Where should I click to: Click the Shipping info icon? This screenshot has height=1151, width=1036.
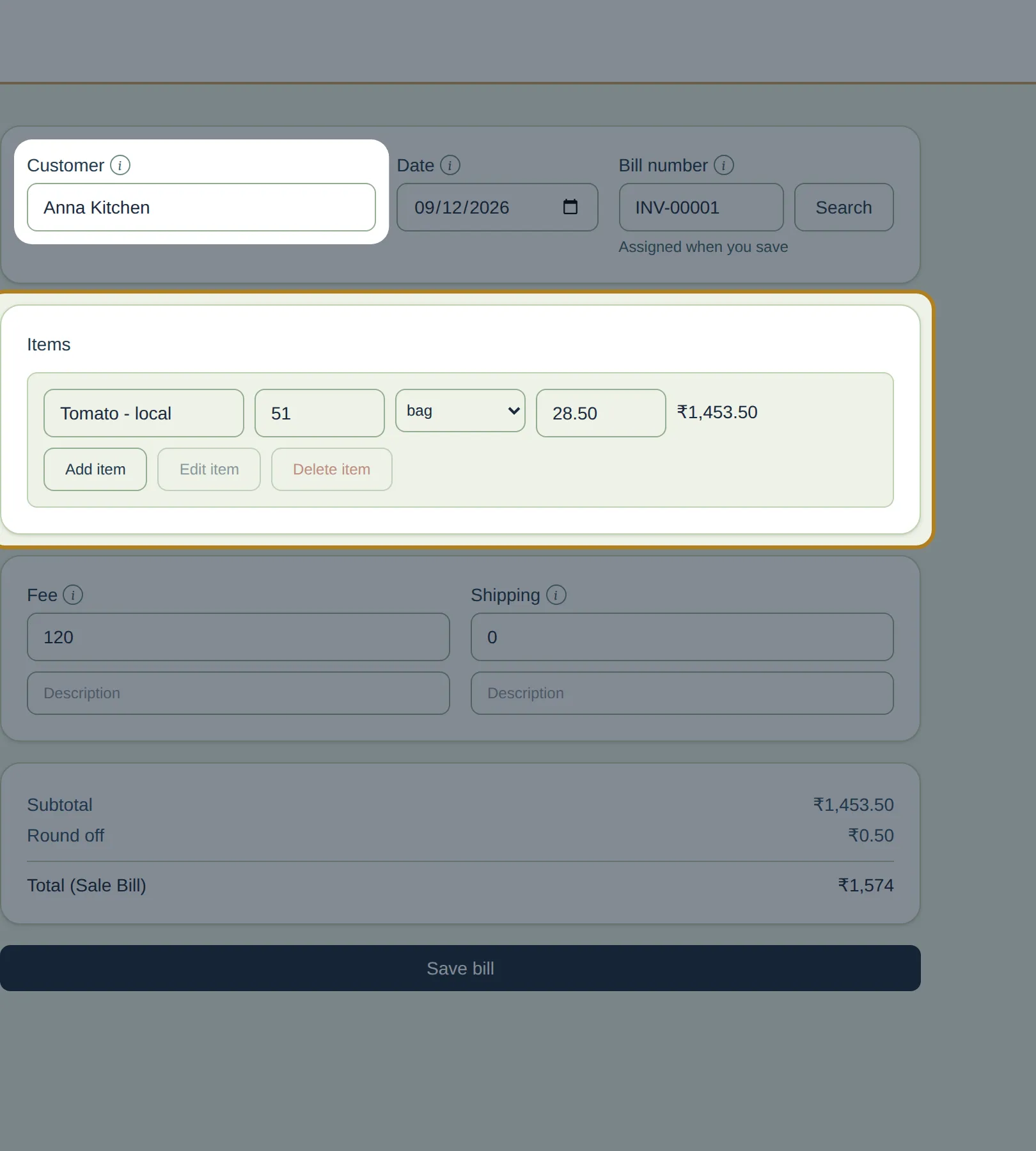click(556, 595)
